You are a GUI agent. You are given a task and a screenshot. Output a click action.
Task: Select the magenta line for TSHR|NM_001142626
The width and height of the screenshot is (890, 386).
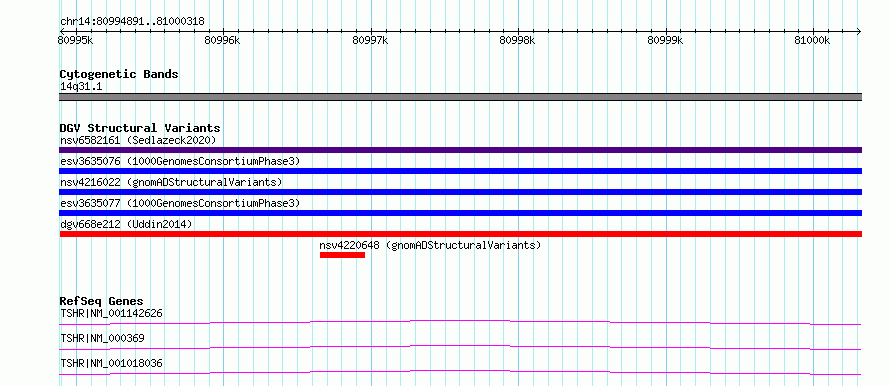click(460, 322)
